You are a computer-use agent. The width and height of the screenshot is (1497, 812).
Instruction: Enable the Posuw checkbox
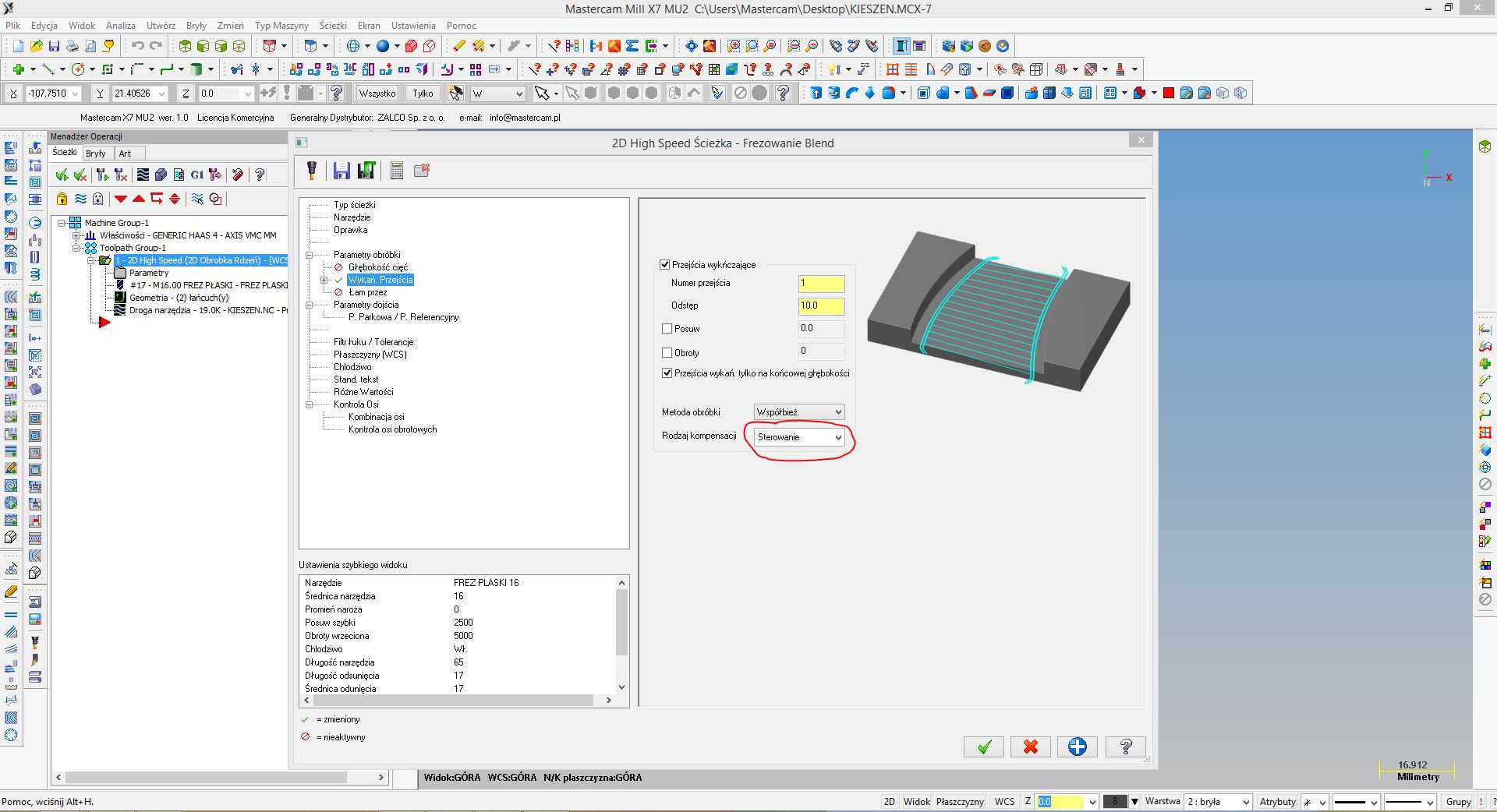point(667,329)
